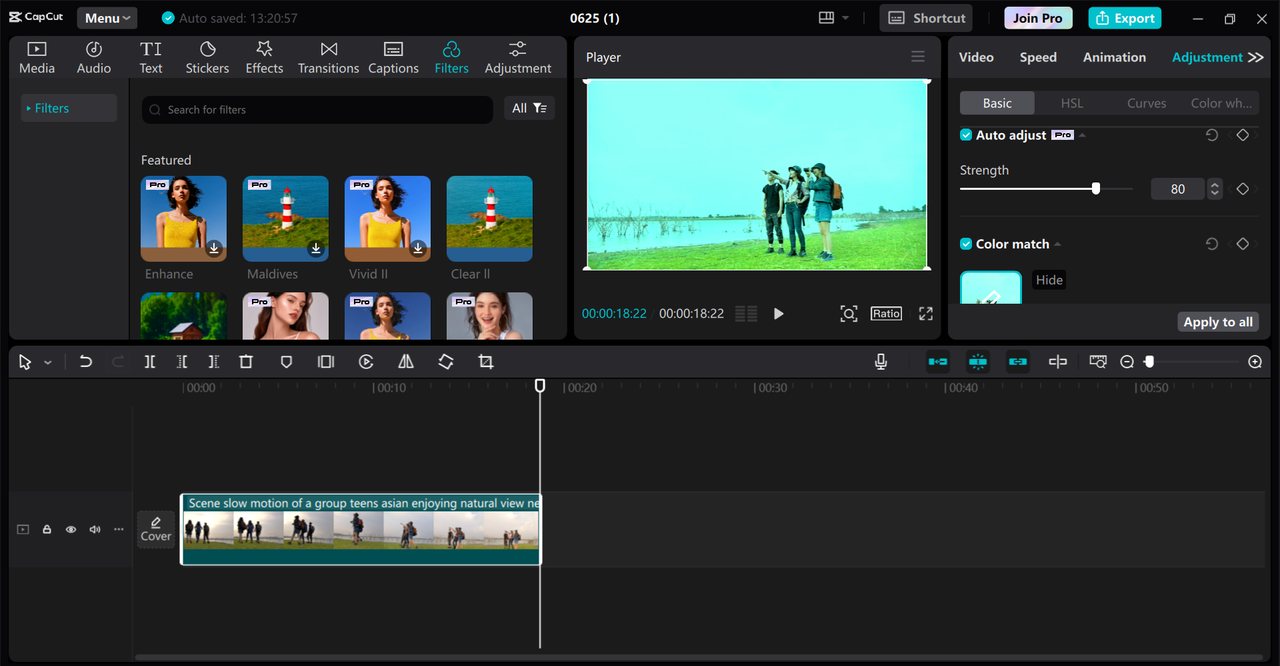Open the Transitions tab
This screenshot has width=1280, height=666.
pos(328,58)
